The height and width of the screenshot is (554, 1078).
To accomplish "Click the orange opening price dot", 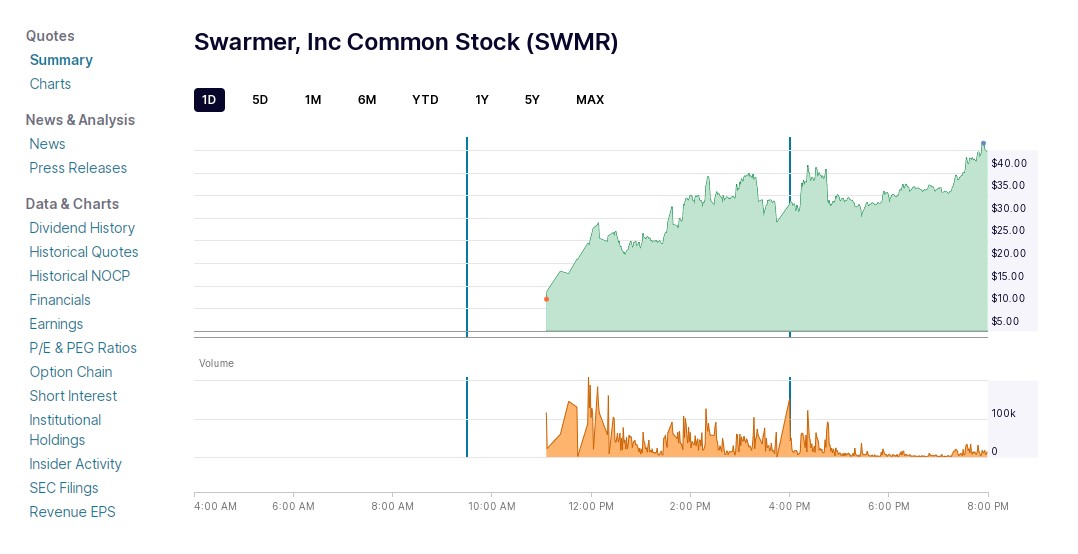I will [x=546, y=299].
